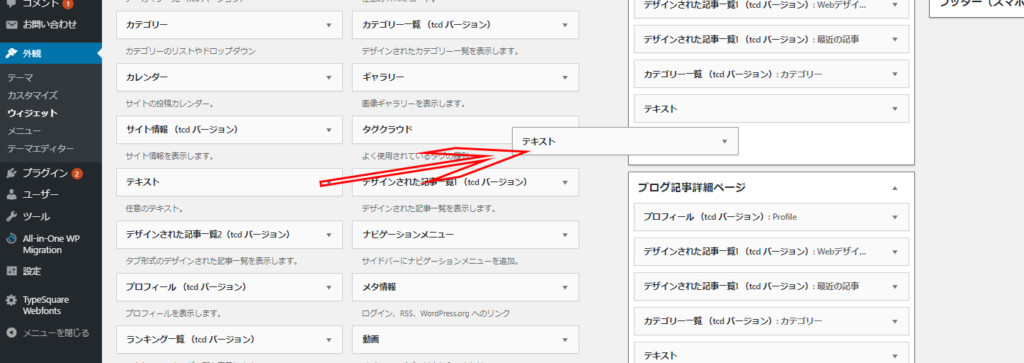Collapse the ブログ記事詳細ページ widget area
This screenshot has width=1024, height=363.
pyautogui.click(x=895, y=188)
